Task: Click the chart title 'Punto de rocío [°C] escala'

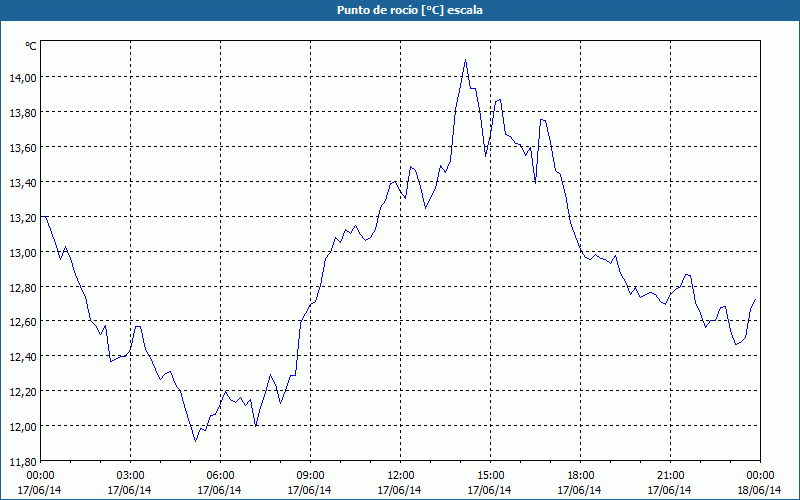Action: pos(410,10)
